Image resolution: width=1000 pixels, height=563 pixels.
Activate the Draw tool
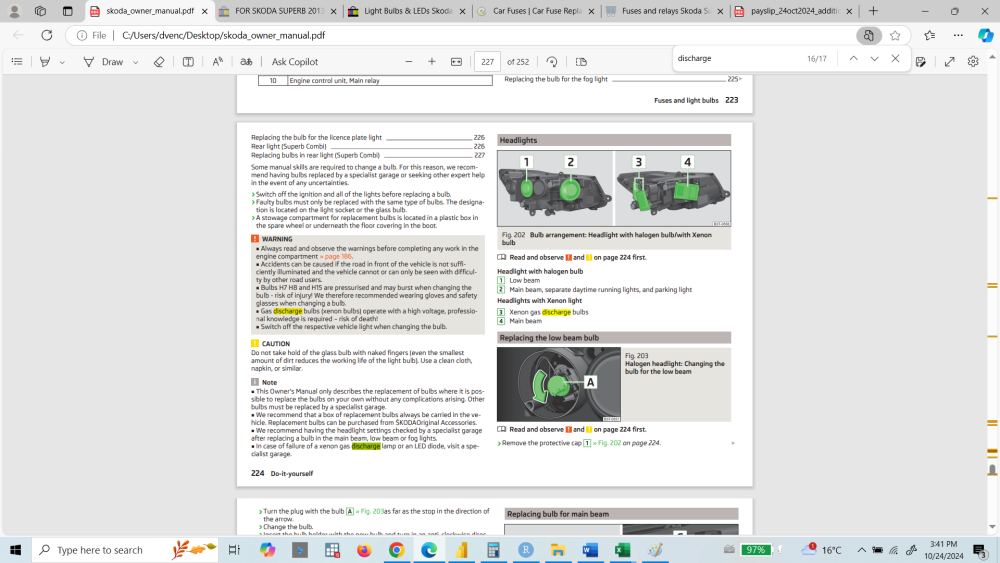103,62
